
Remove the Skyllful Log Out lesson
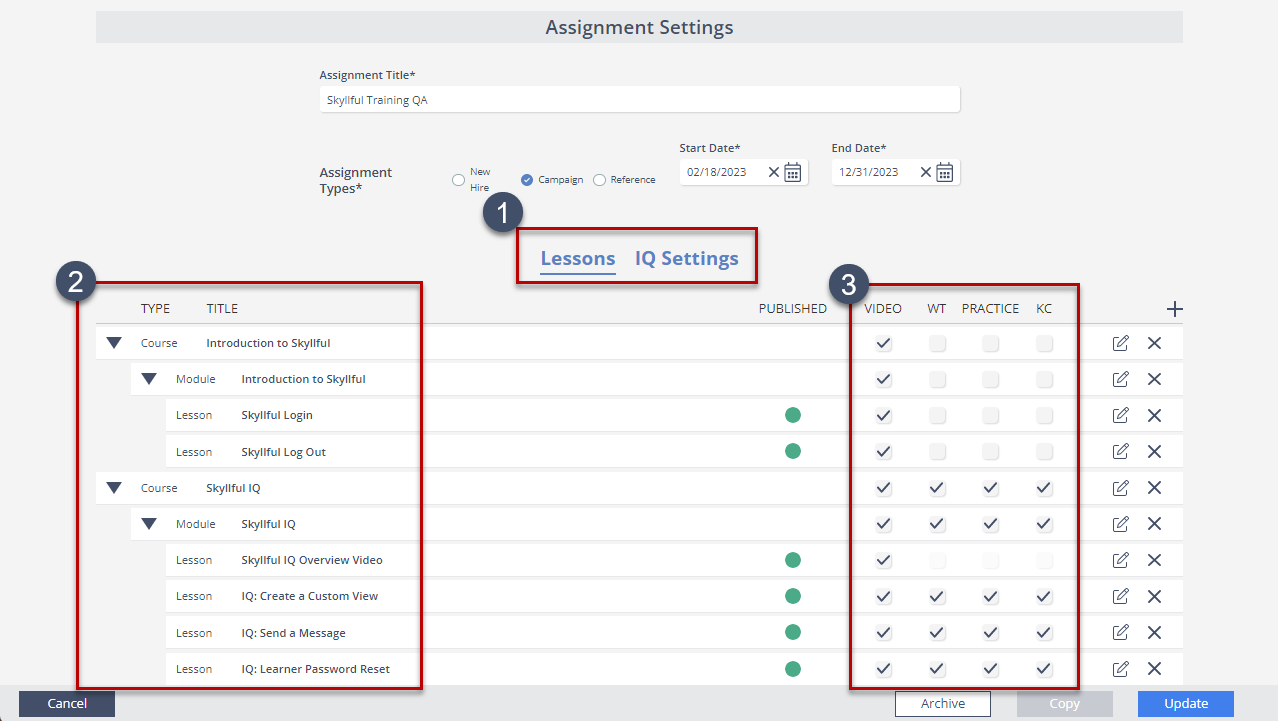pyautogui.click(x=1154, y=451)
